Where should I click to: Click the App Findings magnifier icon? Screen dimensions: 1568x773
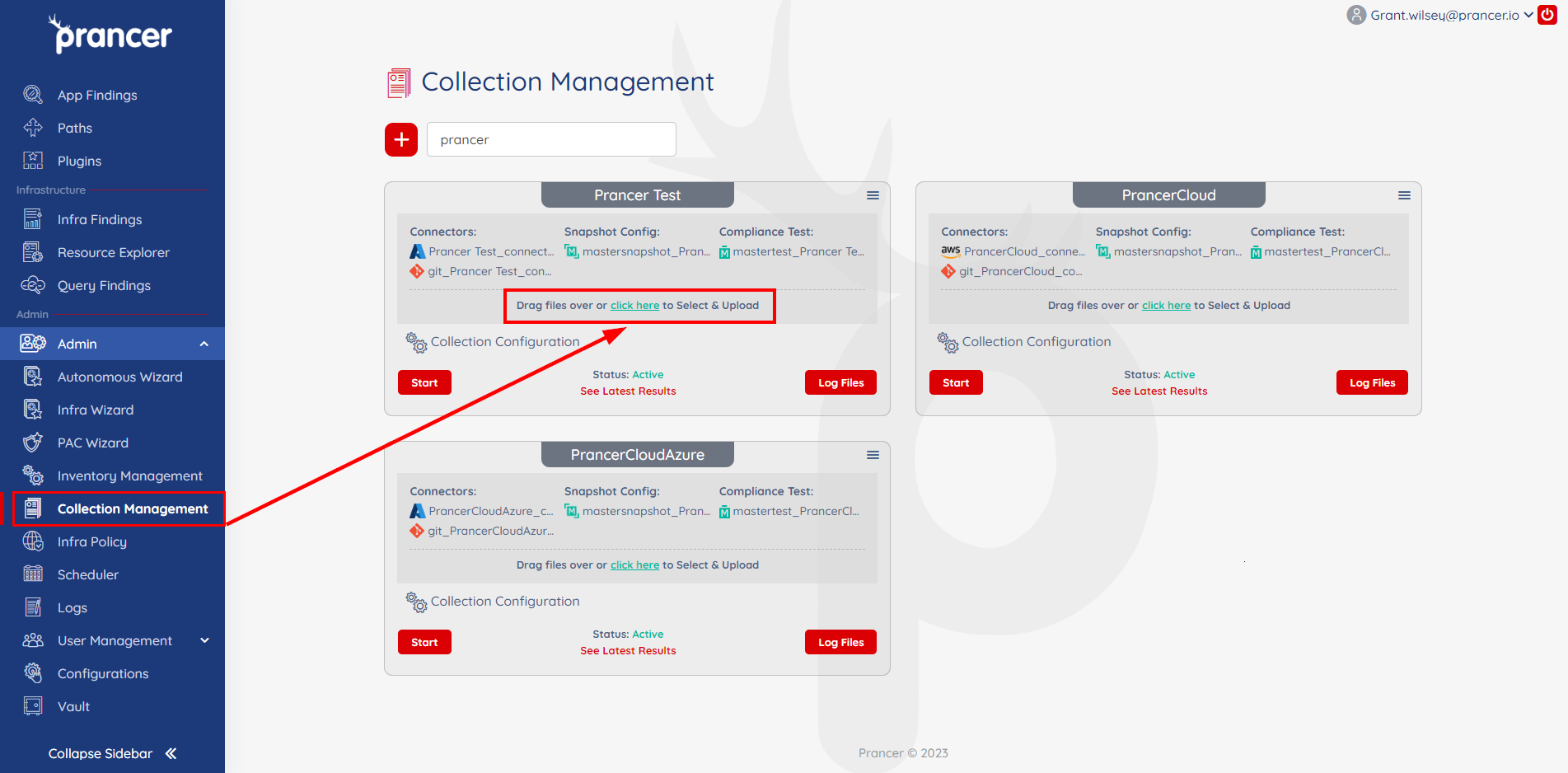(33, 95)
